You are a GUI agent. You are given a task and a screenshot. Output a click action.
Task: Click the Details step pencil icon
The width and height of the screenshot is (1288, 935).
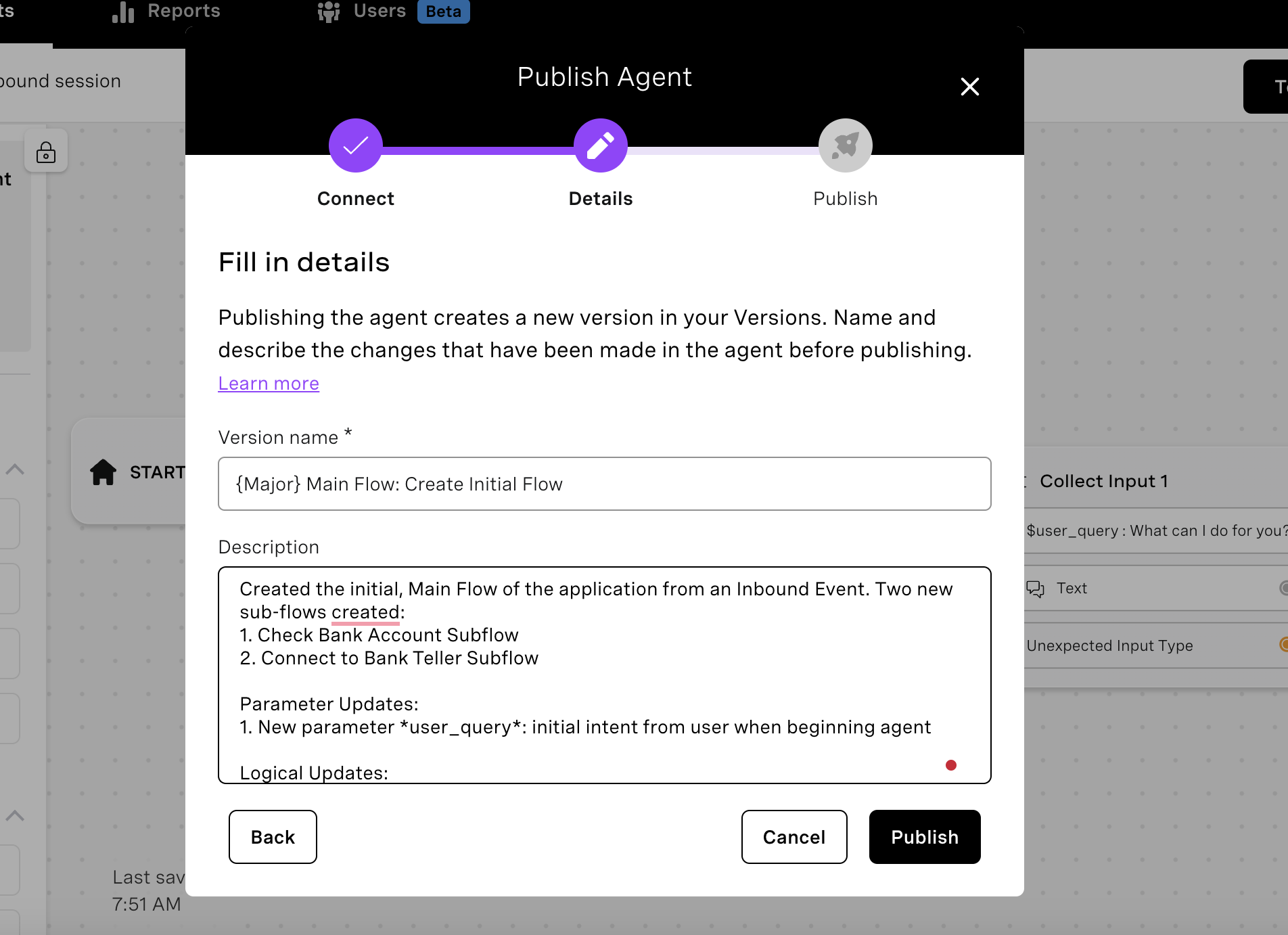click(600, 145)
